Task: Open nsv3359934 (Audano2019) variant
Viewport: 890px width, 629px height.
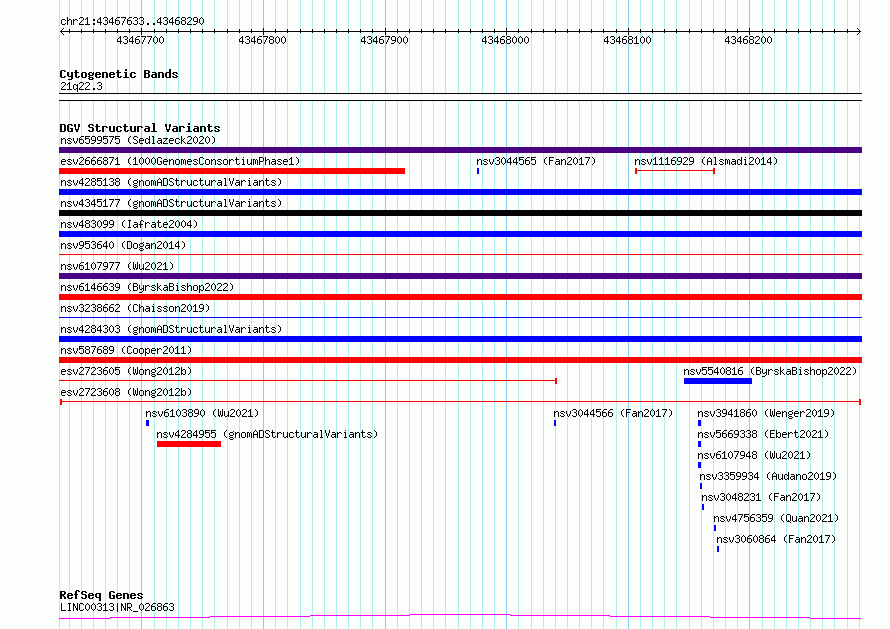Action: point(768,476)
